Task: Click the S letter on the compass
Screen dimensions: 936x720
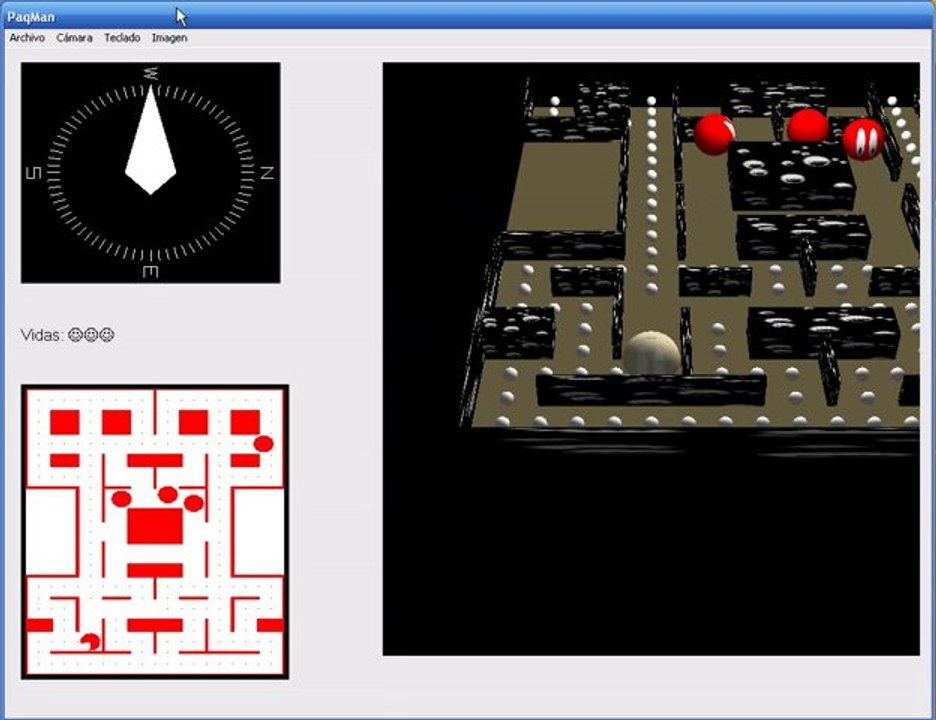Action: [x=34, y=173]
